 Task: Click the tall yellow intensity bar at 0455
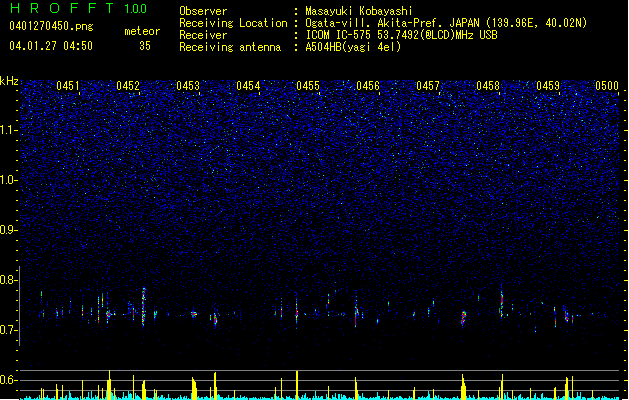(297, 385)
